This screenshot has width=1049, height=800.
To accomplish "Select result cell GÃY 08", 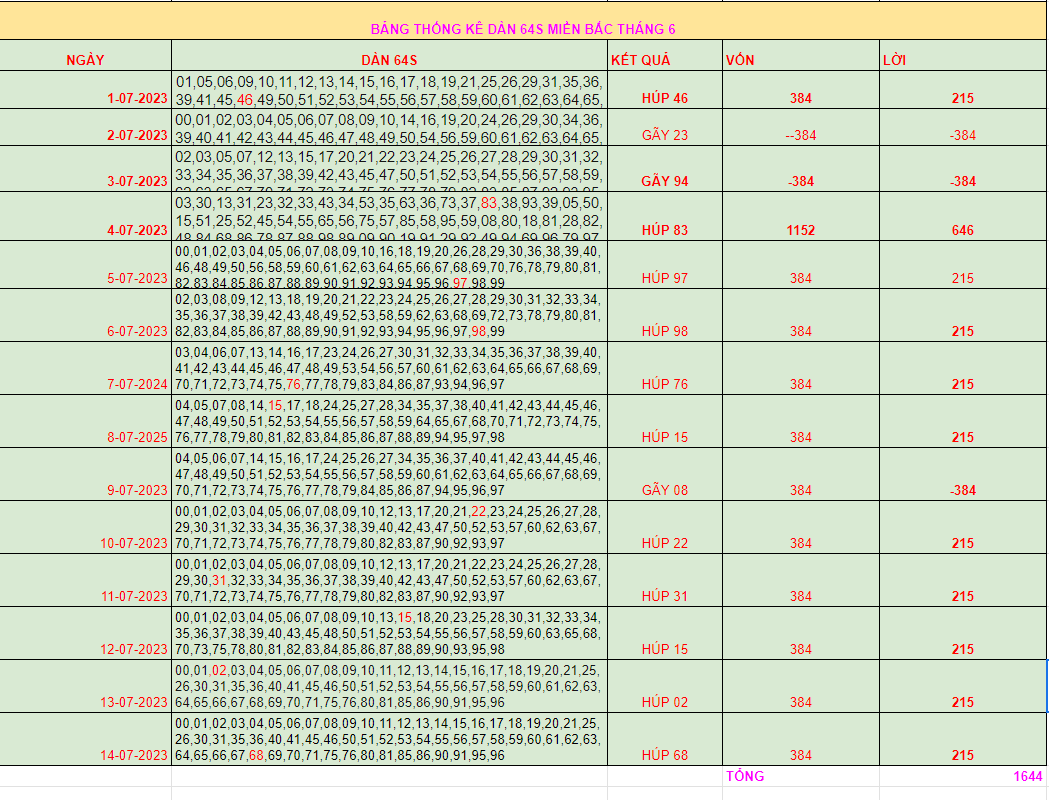I will point(665,474).
